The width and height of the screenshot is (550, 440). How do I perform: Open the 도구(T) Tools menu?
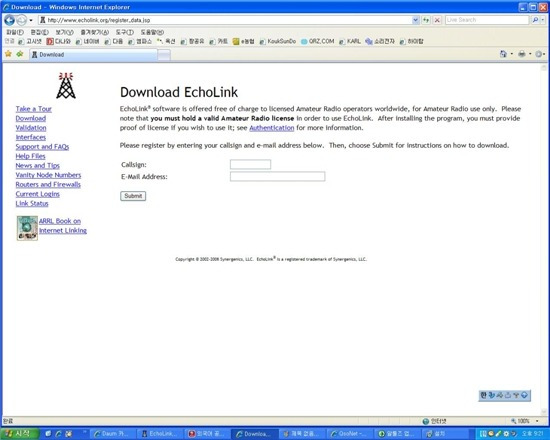tap(125, 32)
